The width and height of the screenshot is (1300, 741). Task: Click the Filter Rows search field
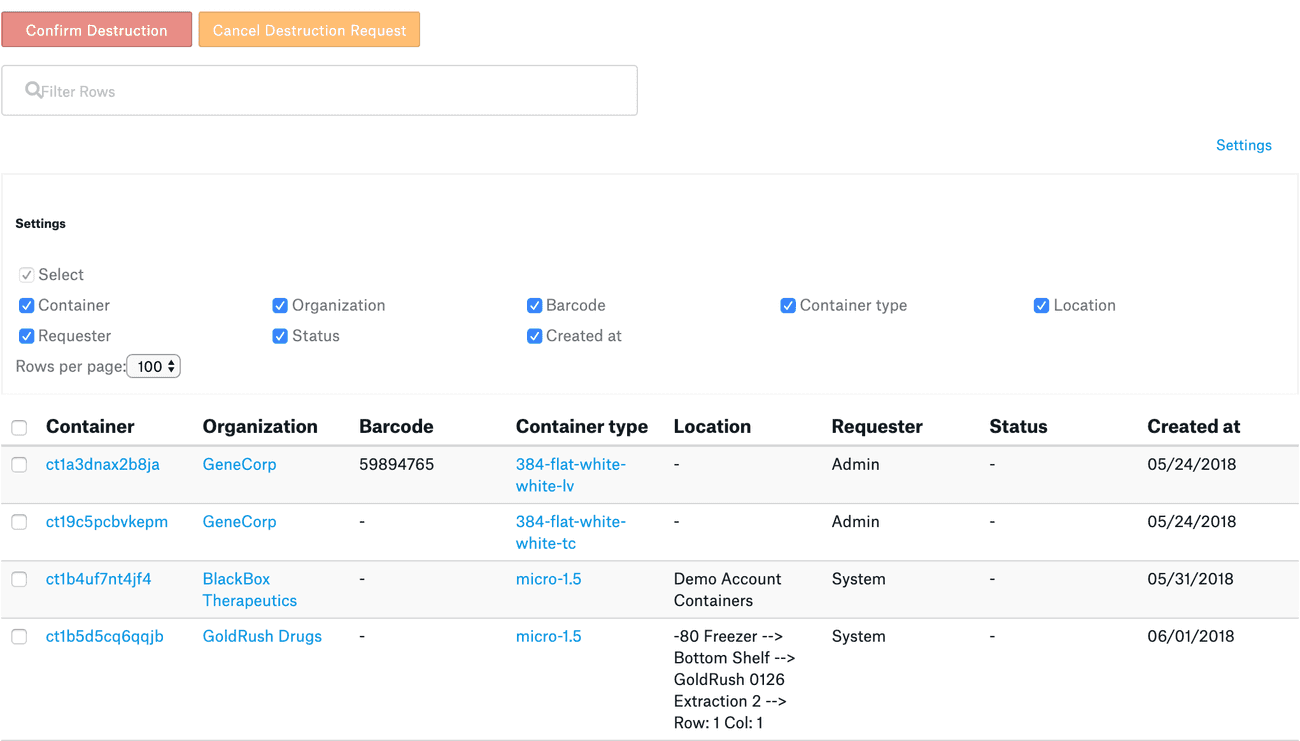320,91
